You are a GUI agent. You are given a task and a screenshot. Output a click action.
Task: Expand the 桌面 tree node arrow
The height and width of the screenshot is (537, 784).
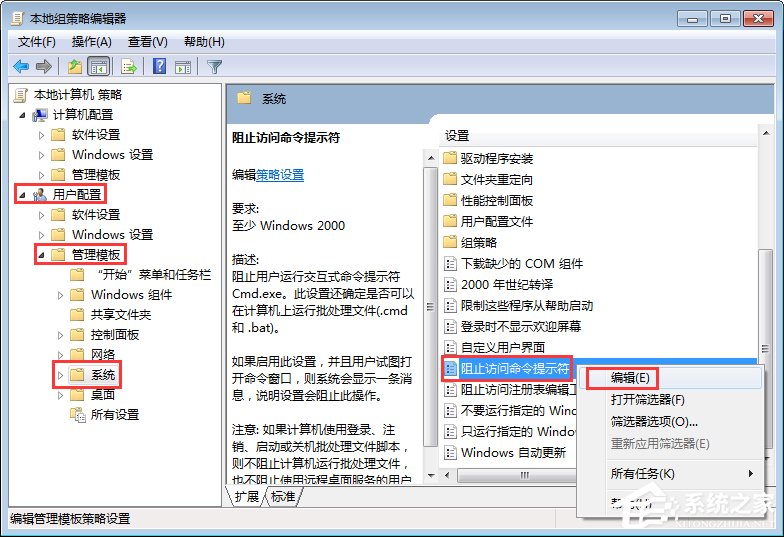click(x=60, y=395)
